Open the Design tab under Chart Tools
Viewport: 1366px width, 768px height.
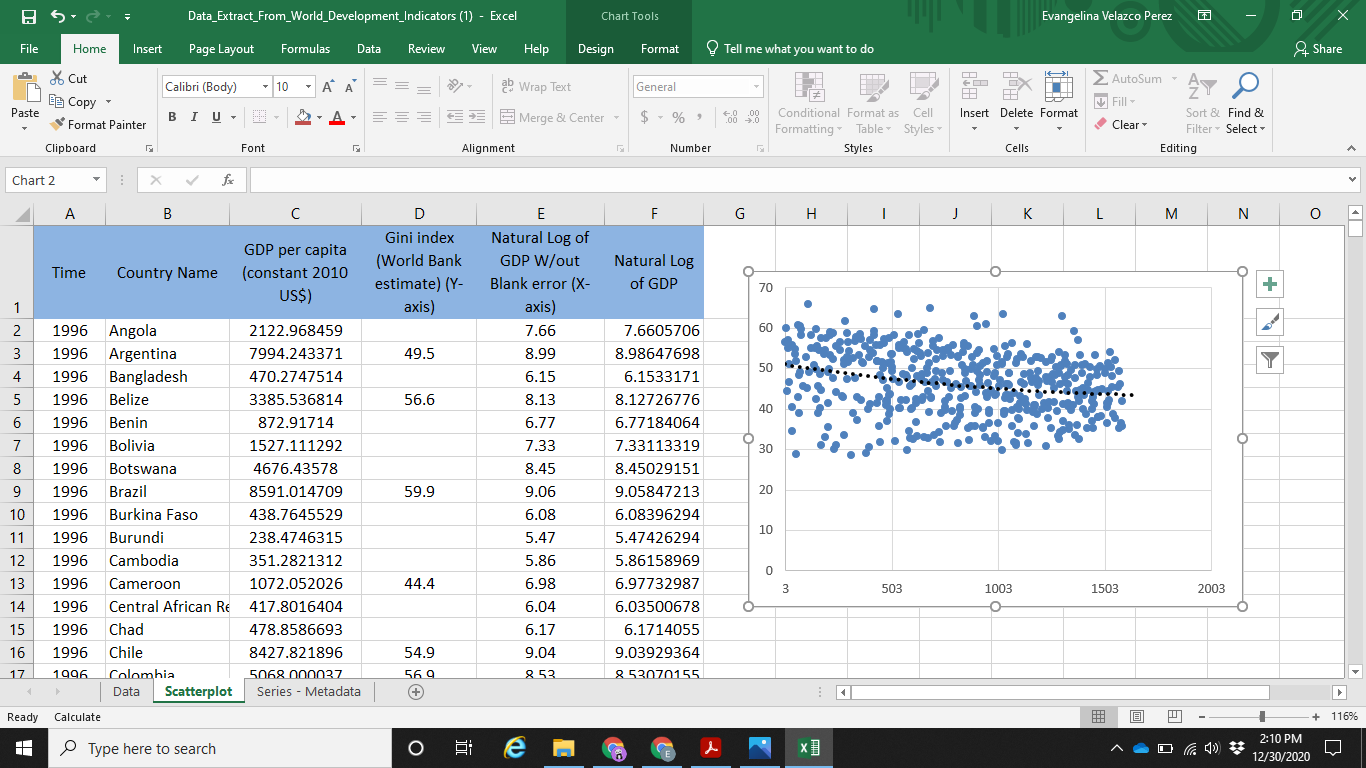595,49
